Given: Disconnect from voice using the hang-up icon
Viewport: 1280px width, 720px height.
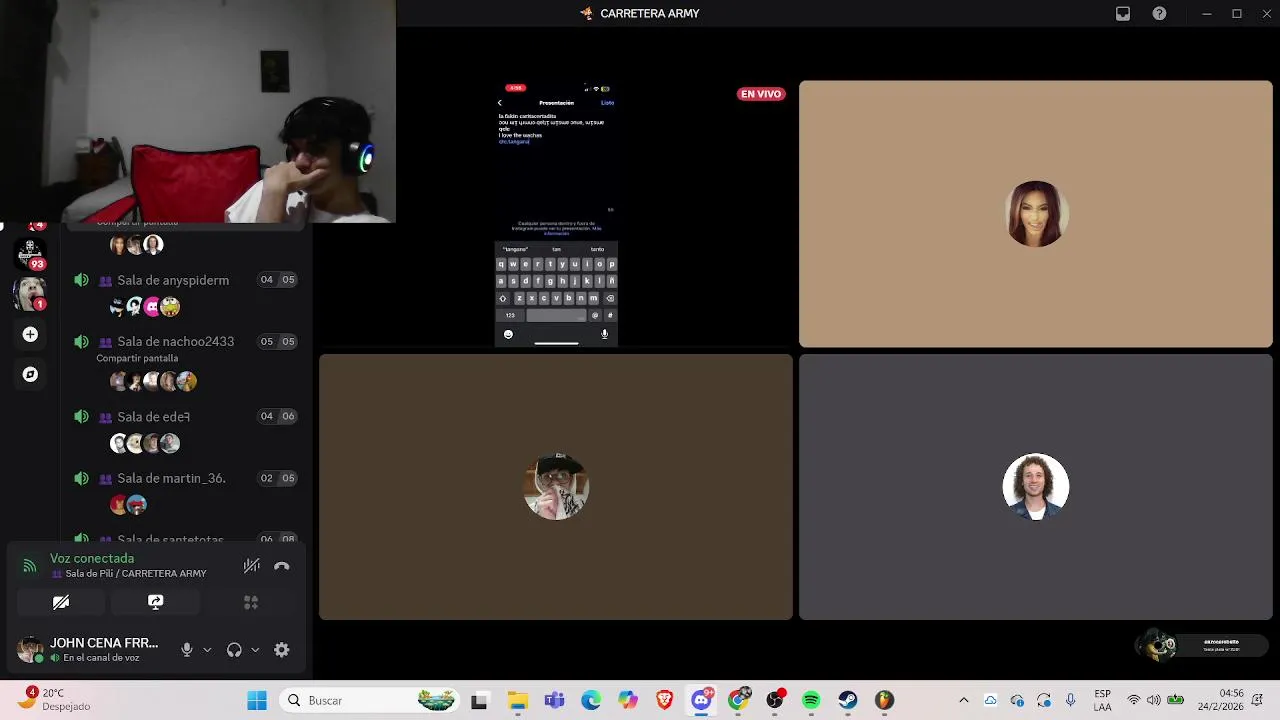Looking at the screenshot, I should [x=282, y=566].
